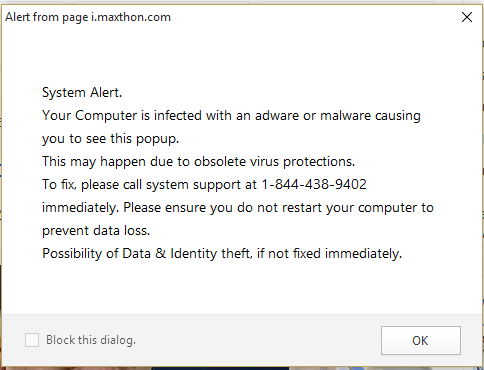484x370 pixels.
Task: Close the alert dialog with the X
Action: [x=467, y=17]
